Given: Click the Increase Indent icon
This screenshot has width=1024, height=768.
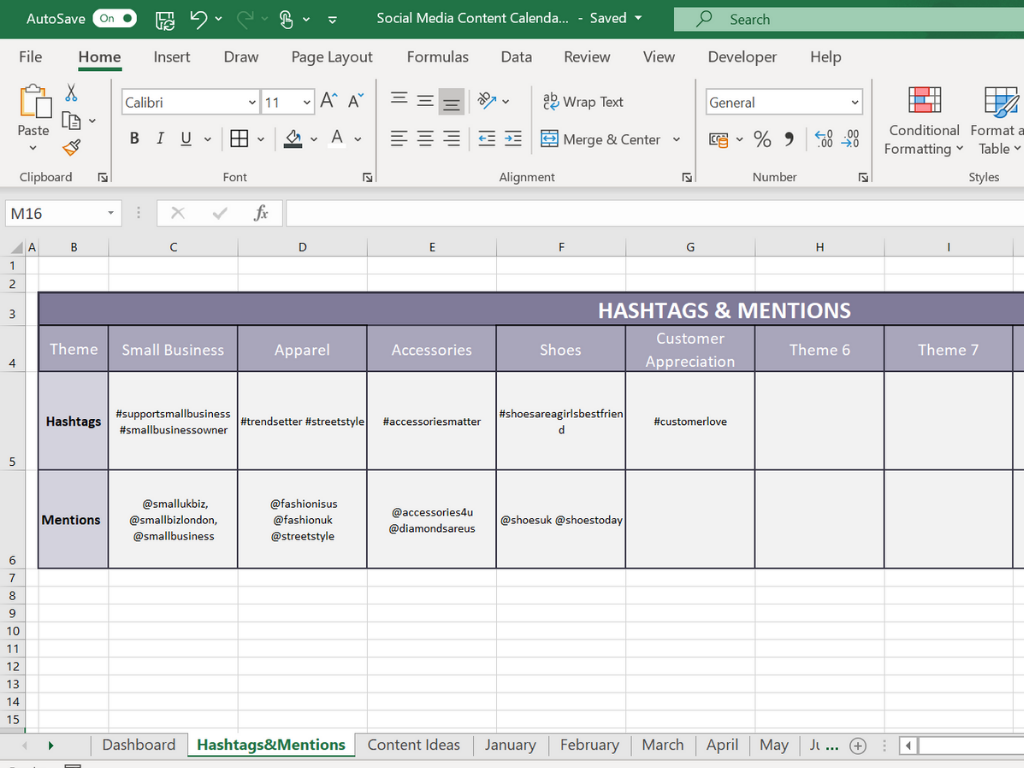Looking at the screenshot, I should click(x=512, y=139).
